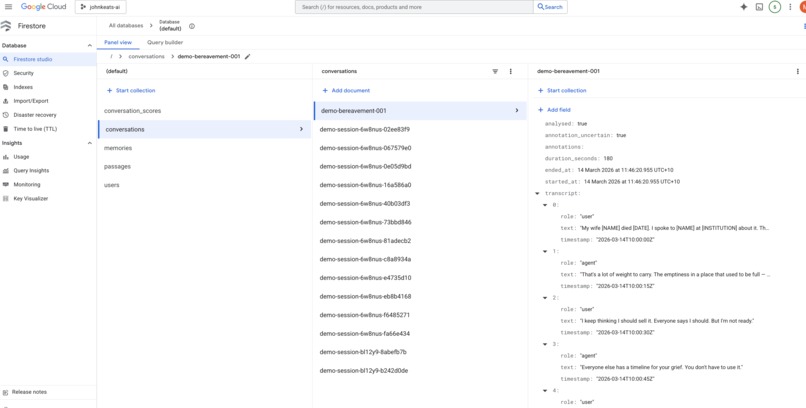Collapse transcript entry 3
The width and height of the screenshot is (806, 408).
click(545, 344)
